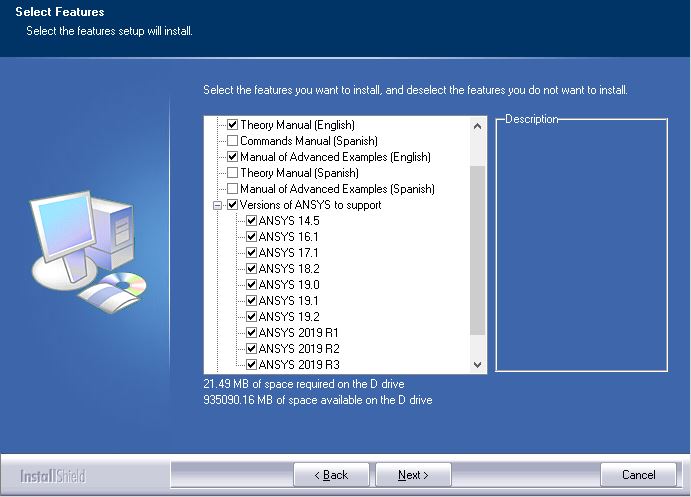This screenshot has height=497, width=691.
Task: Uncheck ANSYS 16.1 support
Action: tap(252, 237)
